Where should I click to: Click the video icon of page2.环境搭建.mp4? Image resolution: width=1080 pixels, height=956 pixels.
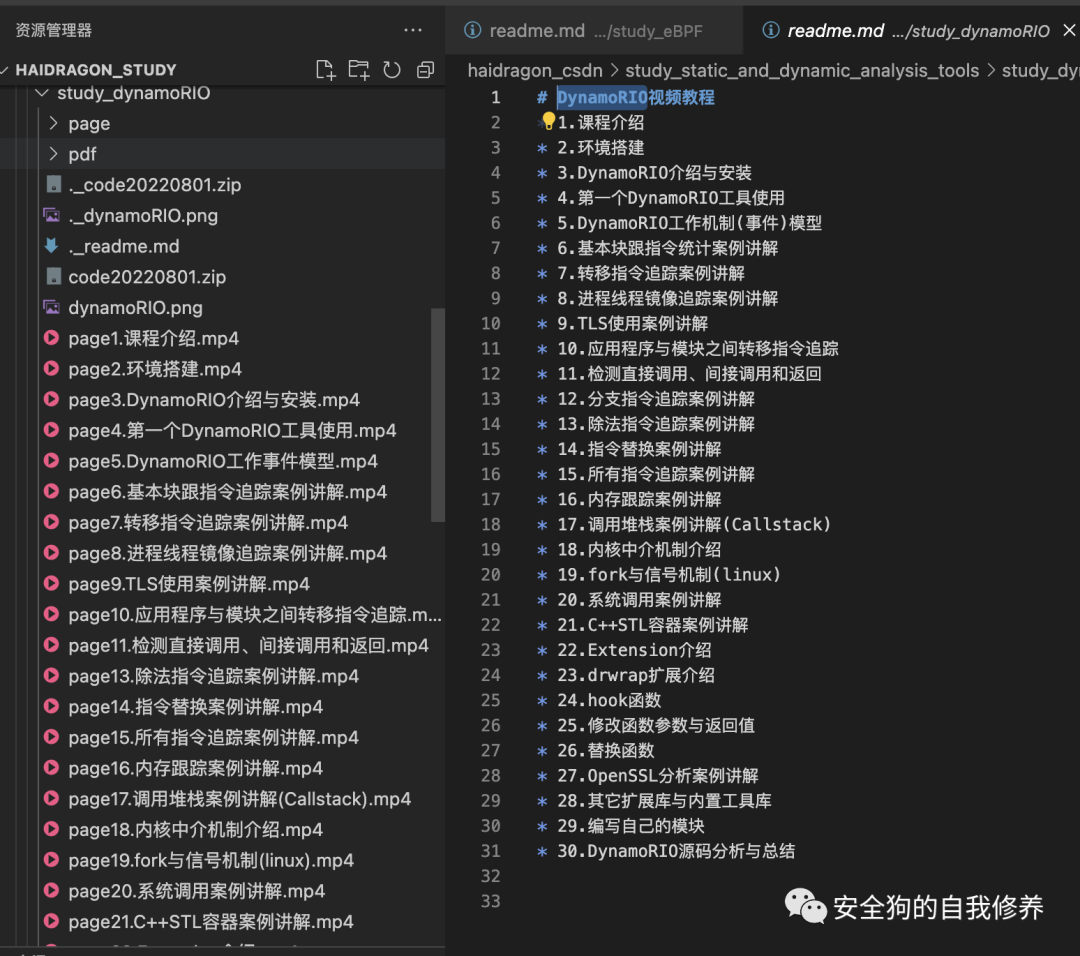tap(52, 368)
